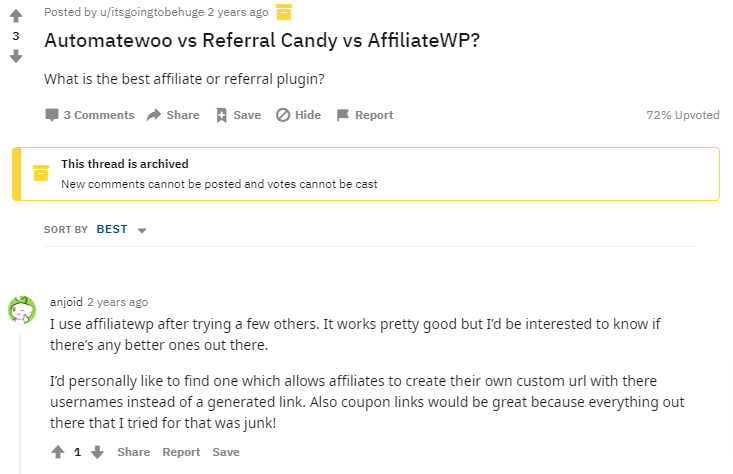Click the yellow archive icon beside post date
This screenshot has height=474, width=733.
point(283,12)
